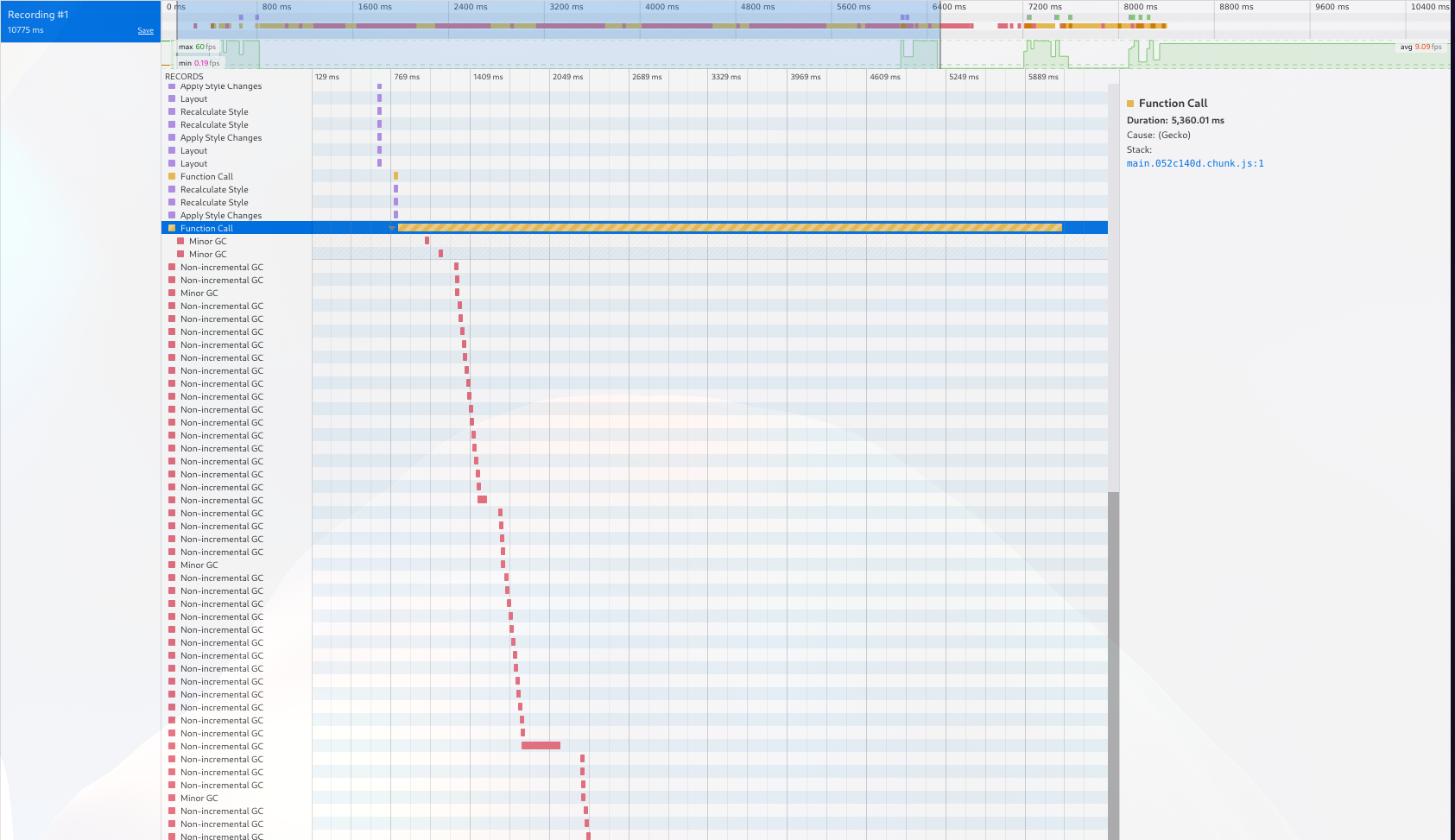This screenshot has height=840, width=1455.
Task: Select the highlighted Function Call record label
Action: (x=206, y=228)
